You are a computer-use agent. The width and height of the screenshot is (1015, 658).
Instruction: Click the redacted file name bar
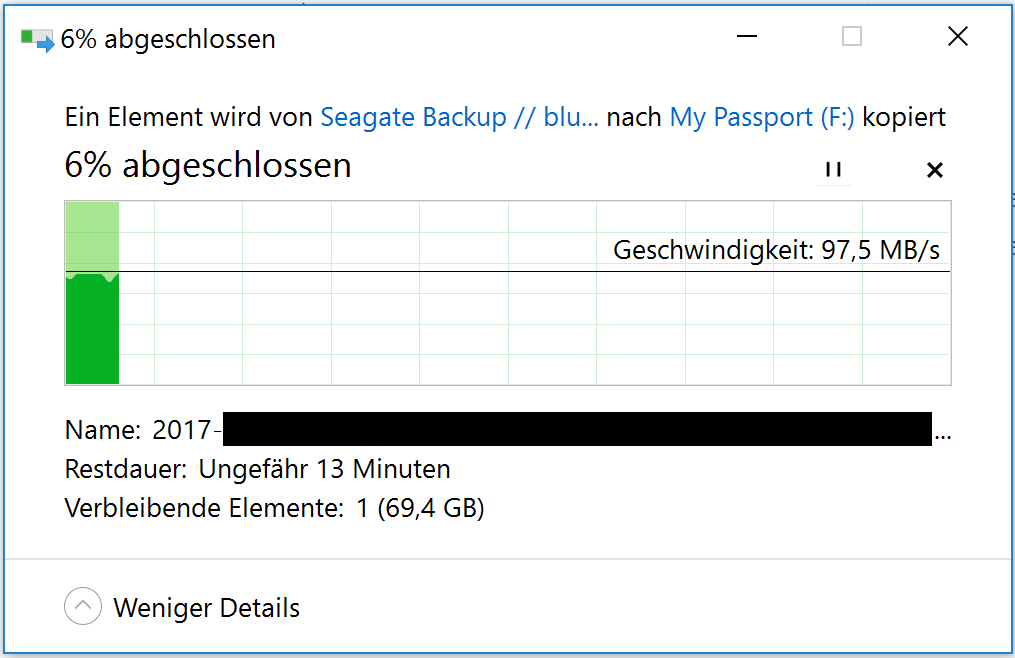[x=577, y=429]
